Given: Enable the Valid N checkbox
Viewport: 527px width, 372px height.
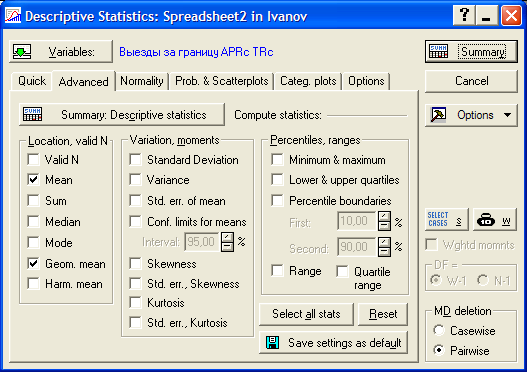Looking at the screenshot, I should pos(34,160).
